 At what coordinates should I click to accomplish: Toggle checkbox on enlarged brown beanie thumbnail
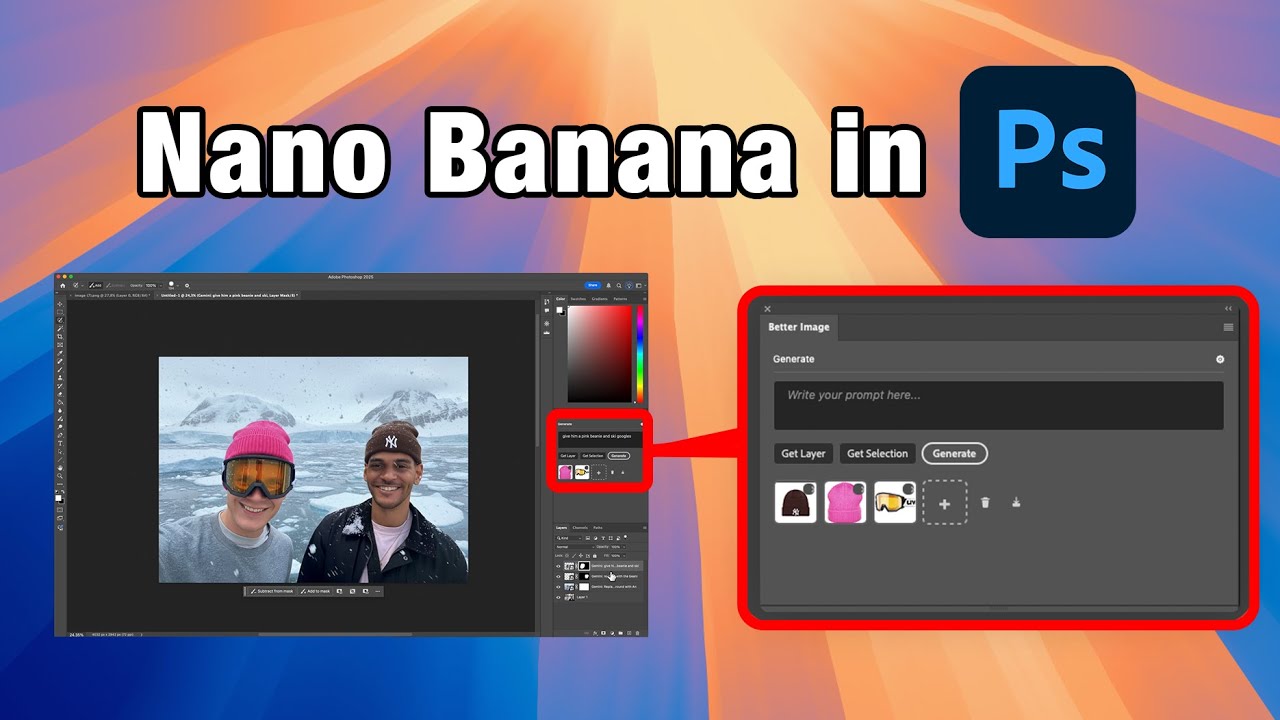point(809,489)
